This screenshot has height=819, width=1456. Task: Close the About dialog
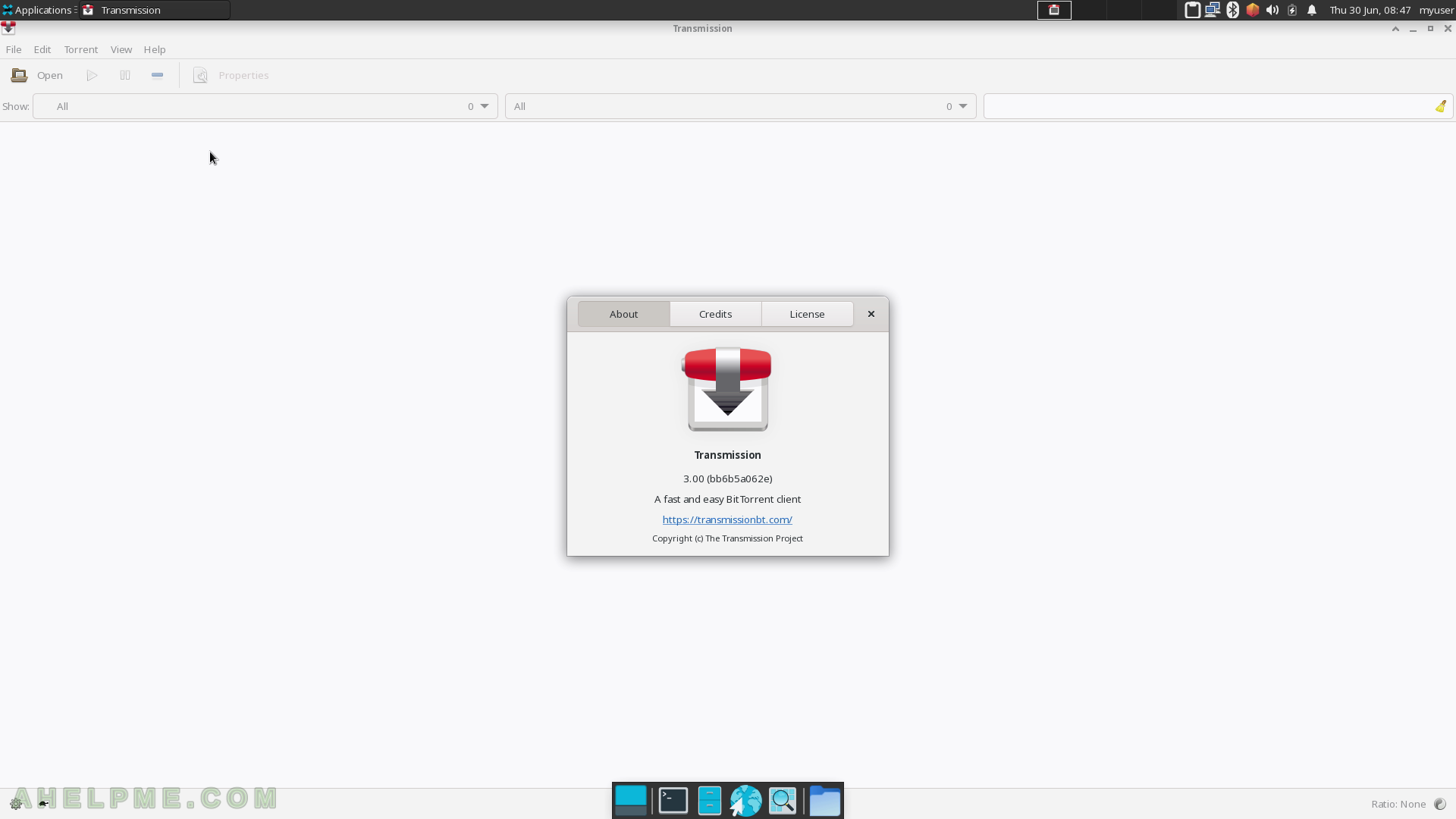(871, 314)
